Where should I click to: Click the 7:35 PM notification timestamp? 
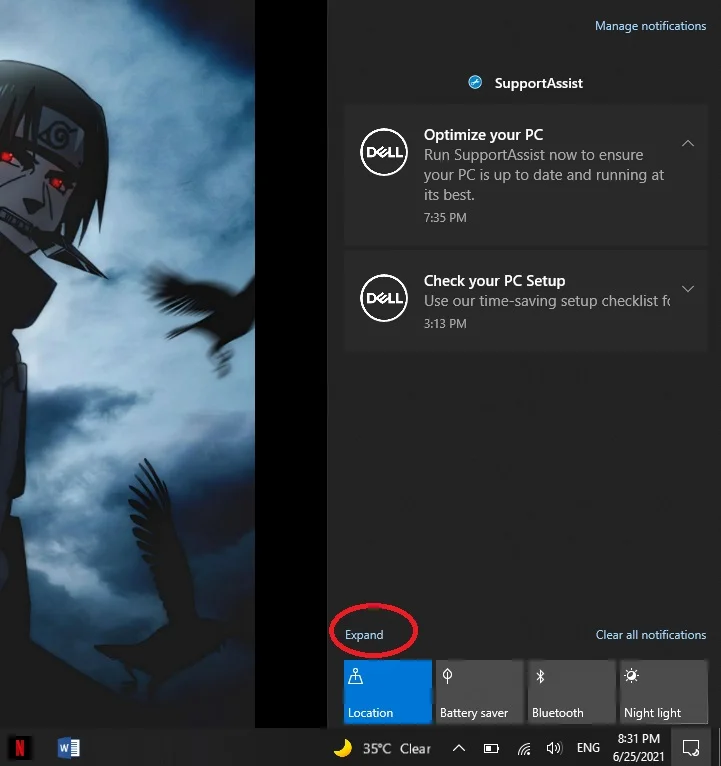click(445, 217)
